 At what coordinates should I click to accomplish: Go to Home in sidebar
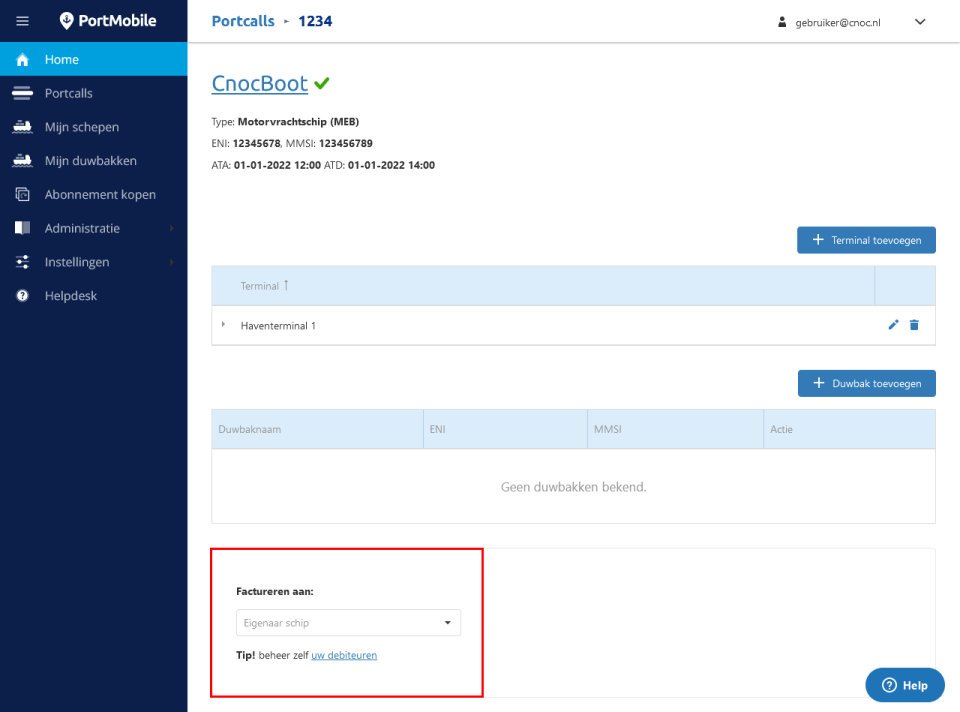[62, 60]
